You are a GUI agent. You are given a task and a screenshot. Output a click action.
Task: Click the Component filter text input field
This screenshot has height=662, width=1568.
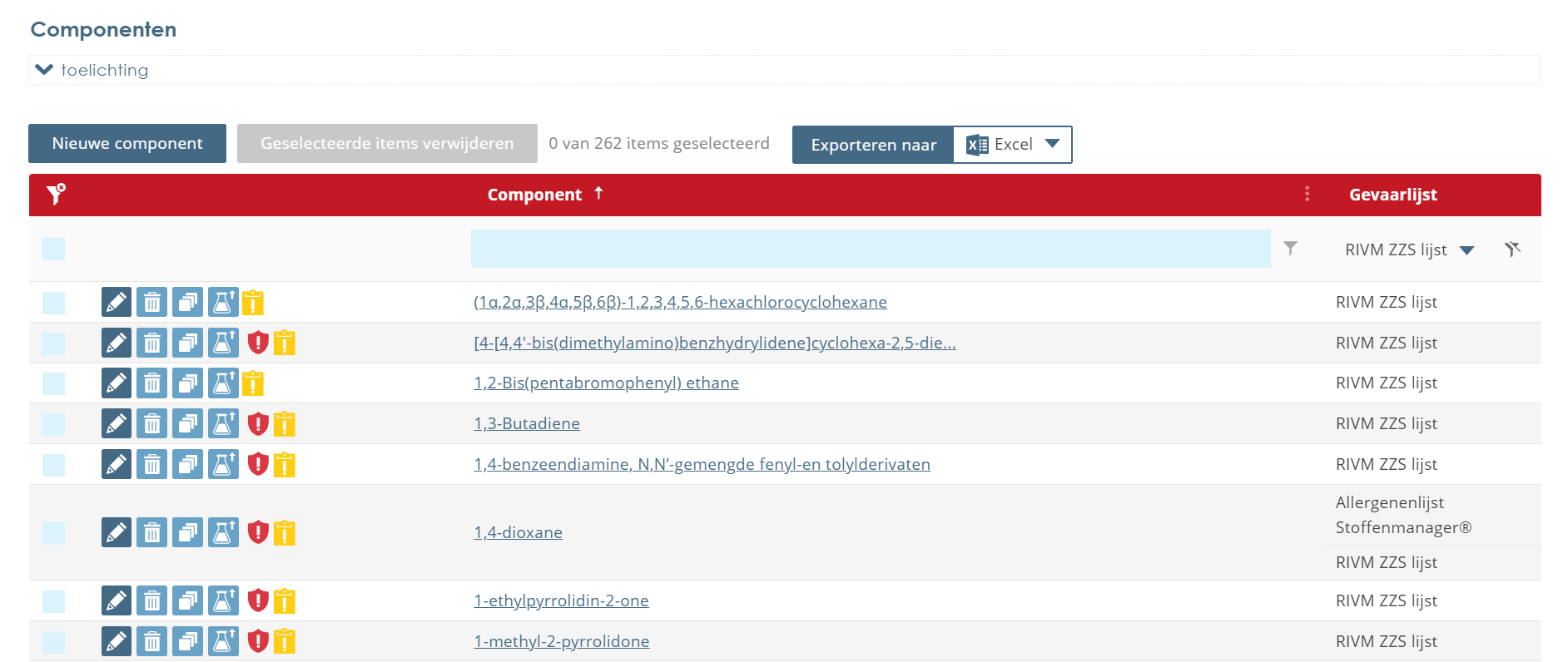tap(870, 249)
